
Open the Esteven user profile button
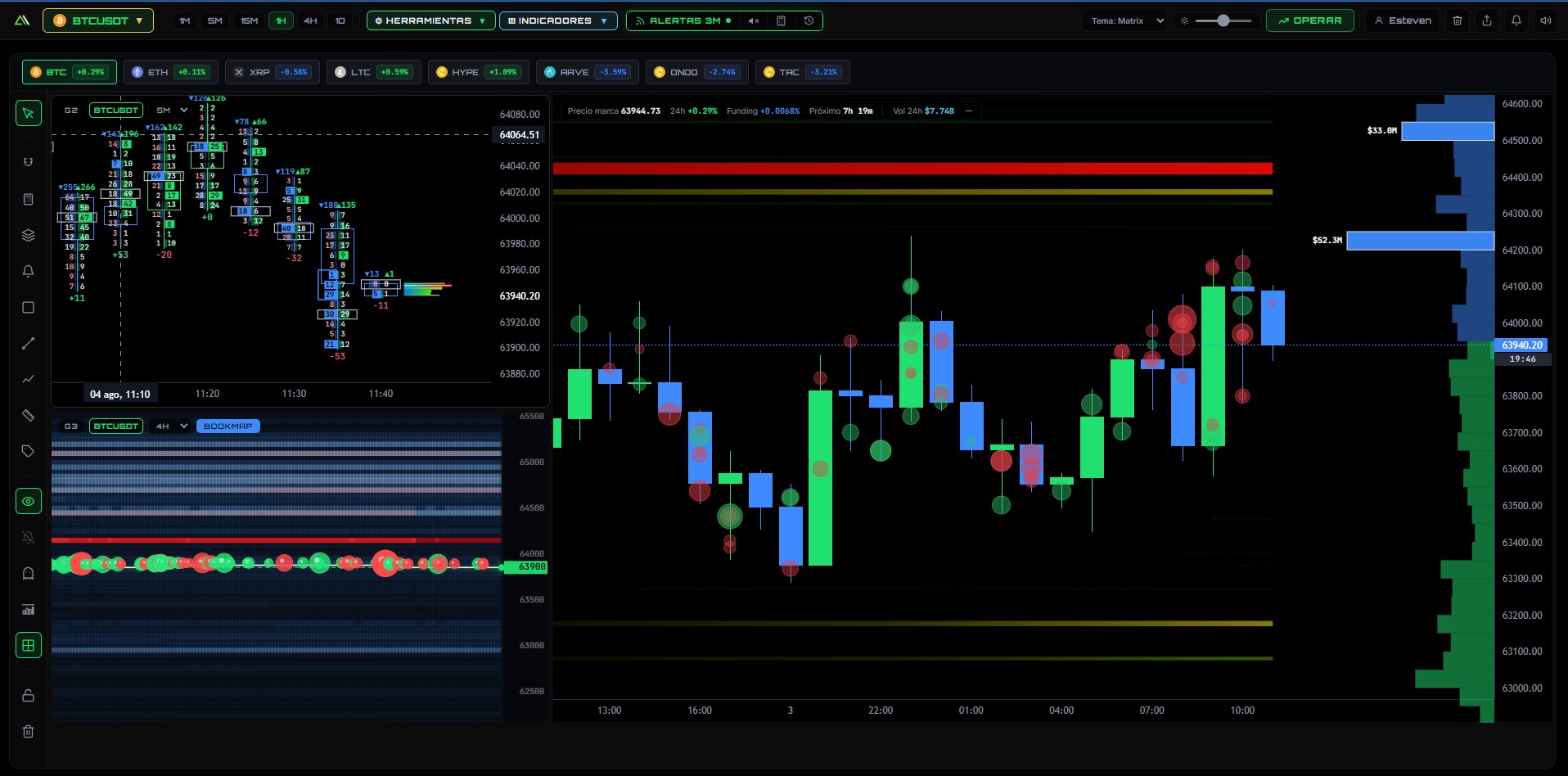point(1403,20)
